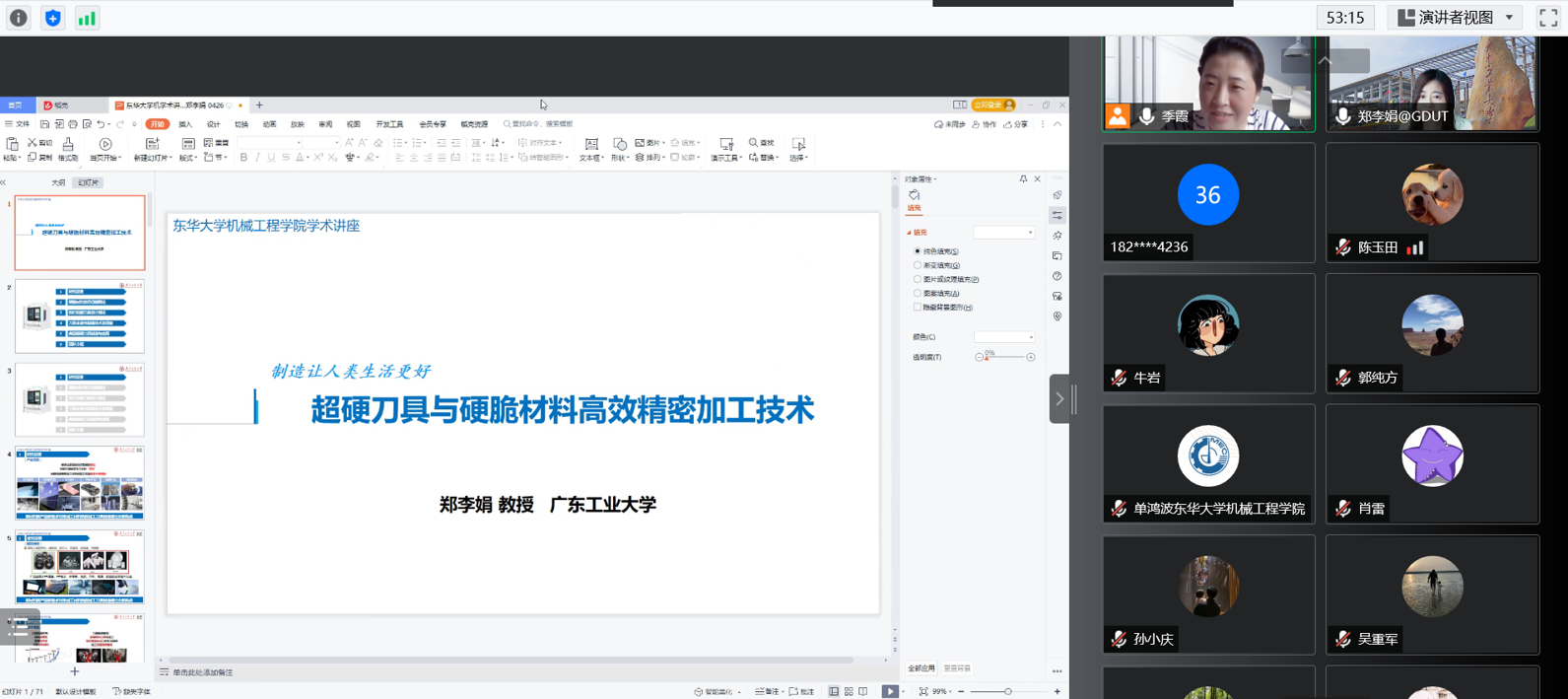Viewport: 1568px width, 699px height.
Task: Click the Format Painter (格式刷) icon
Action: pos(68,147)
